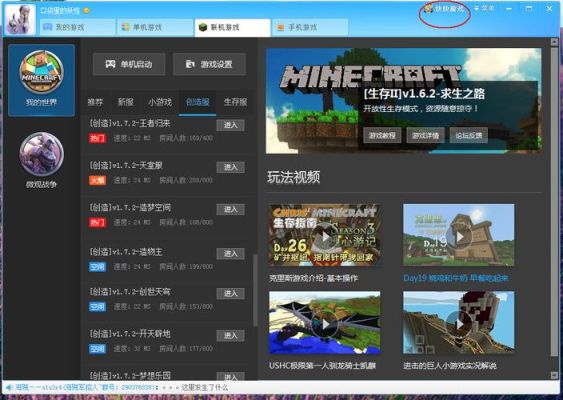The height and width of the screenshot is (400, 563).
Task: Enter the 天堂服 server
Action: (x=231, y=167)
